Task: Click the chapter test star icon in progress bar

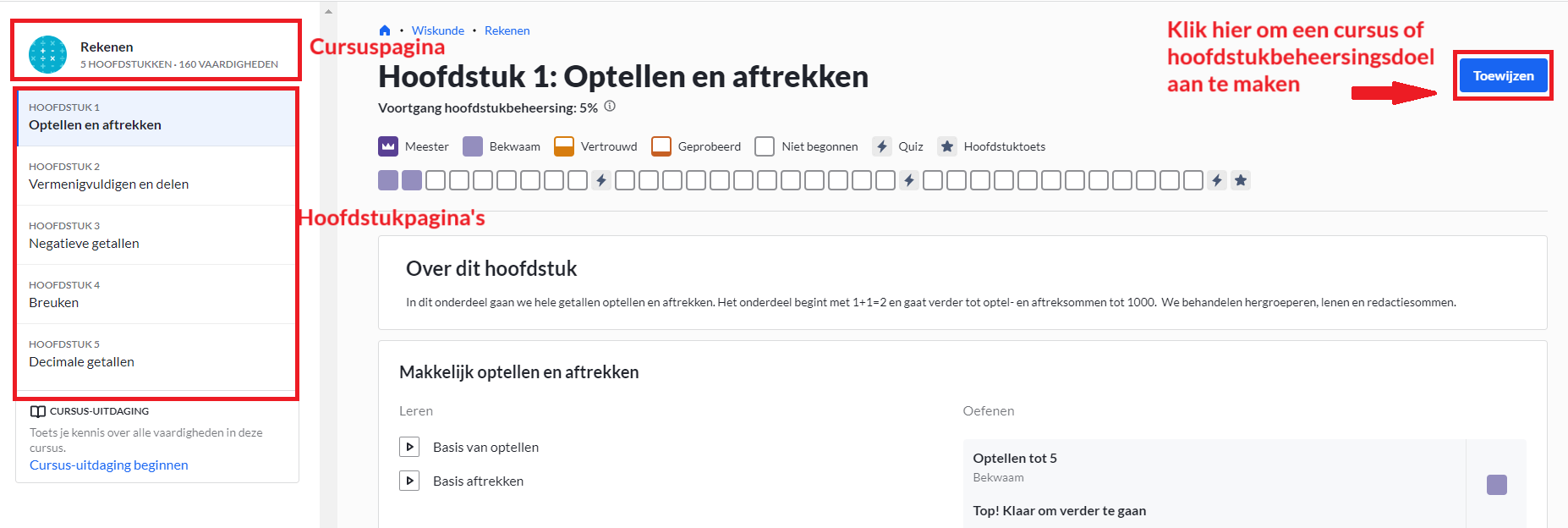Action: tap(1241, 180)
